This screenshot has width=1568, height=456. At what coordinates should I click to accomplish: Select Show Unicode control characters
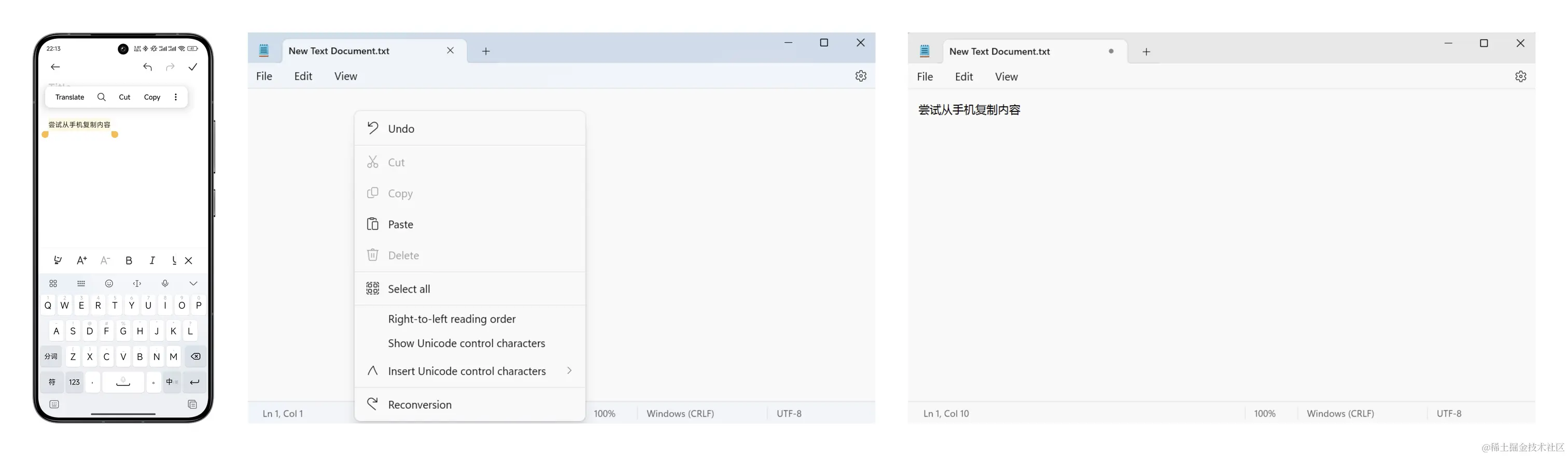pos(470,343)
